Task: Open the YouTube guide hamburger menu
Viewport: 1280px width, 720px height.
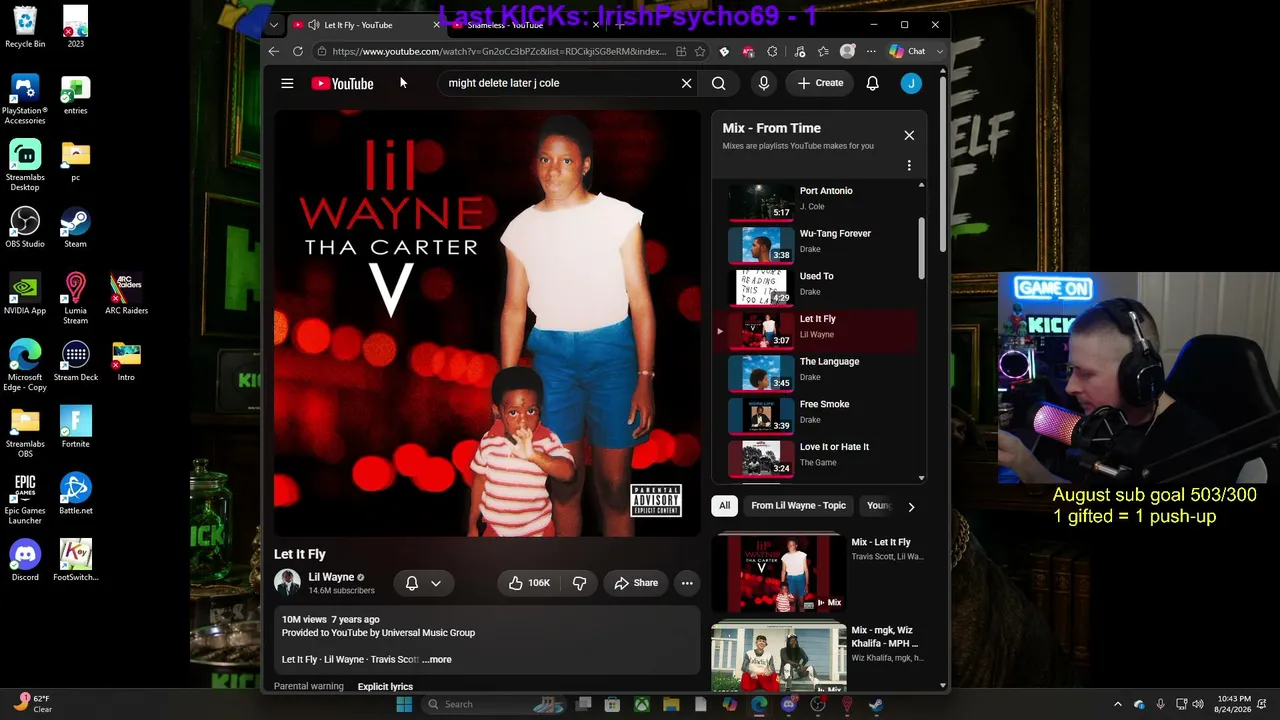Action: click(x=287, y=83)
